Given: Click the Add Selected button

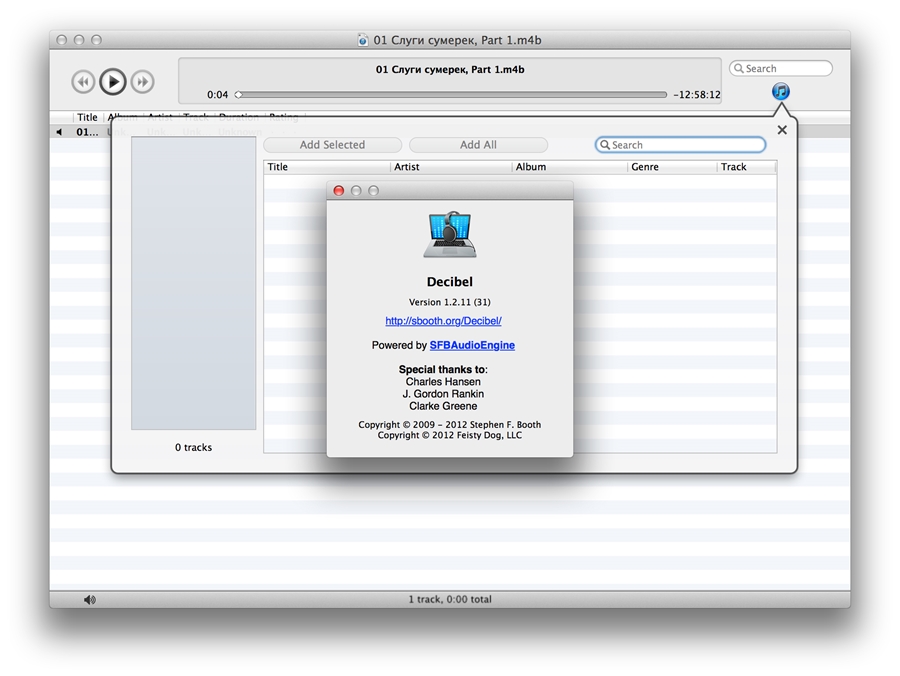Looking at the screenshot, I should tap(332, 145).
